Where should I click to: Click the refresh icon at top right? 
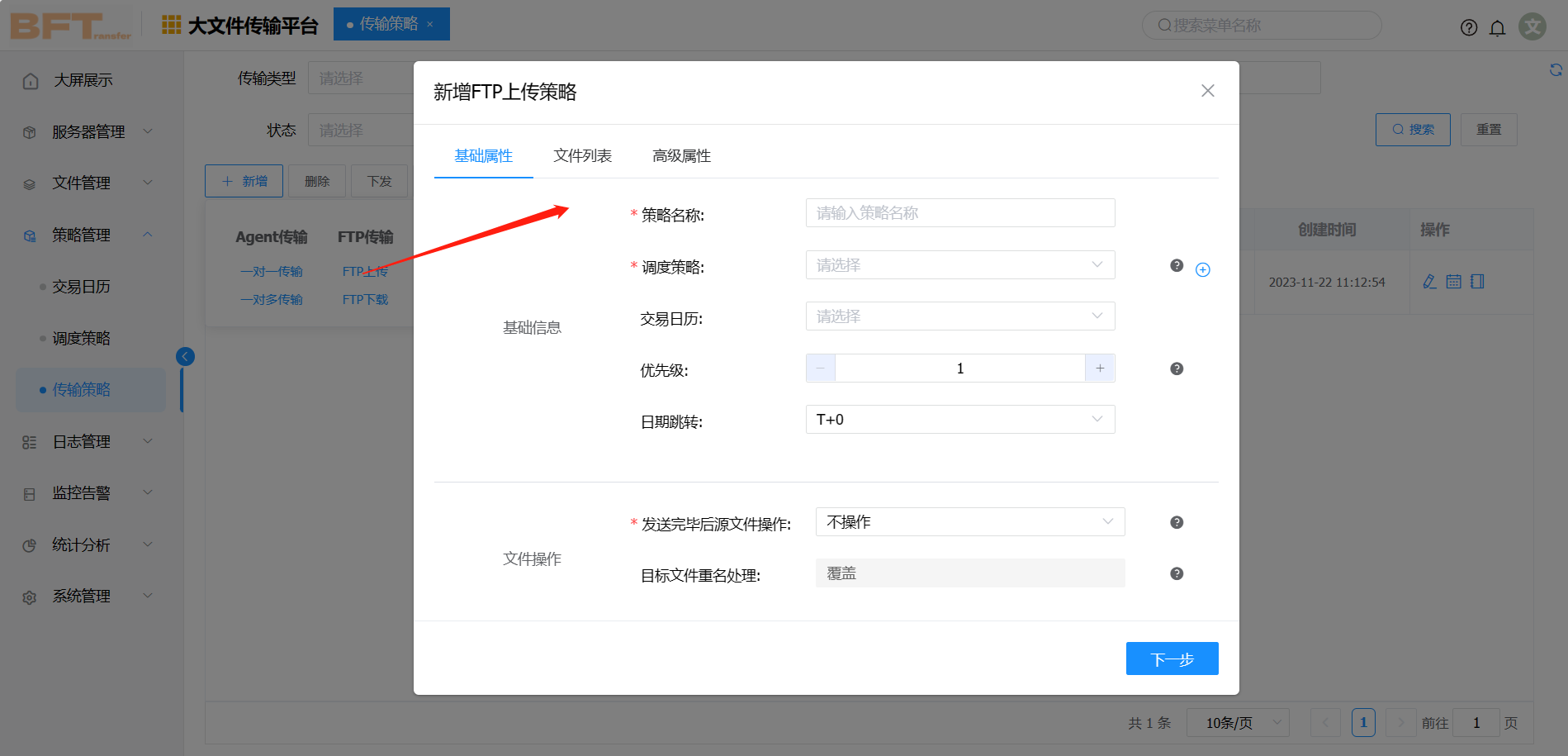pyautogui.click(x=1556, y=69)
